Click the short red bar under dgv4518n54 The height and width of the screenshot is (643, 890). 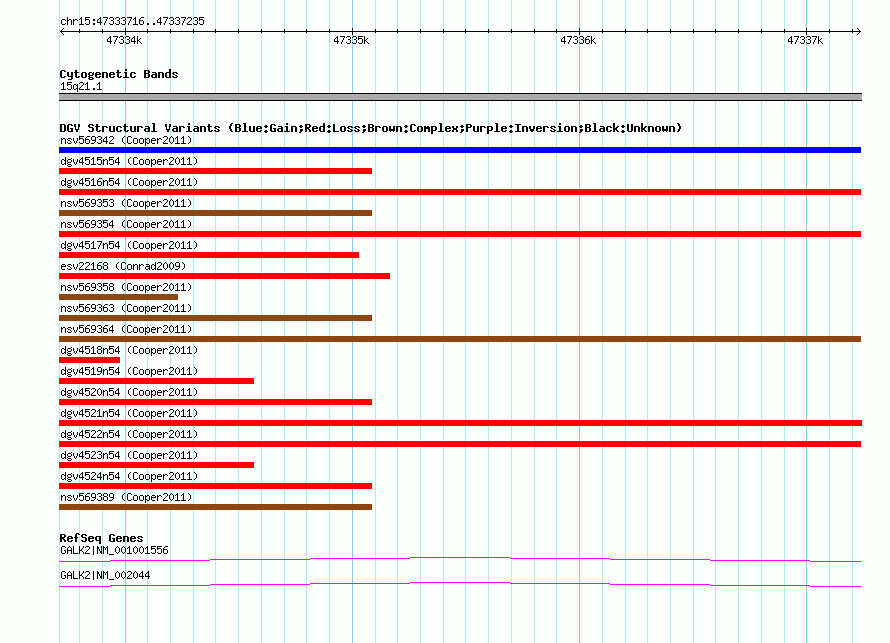click(90, 360)
